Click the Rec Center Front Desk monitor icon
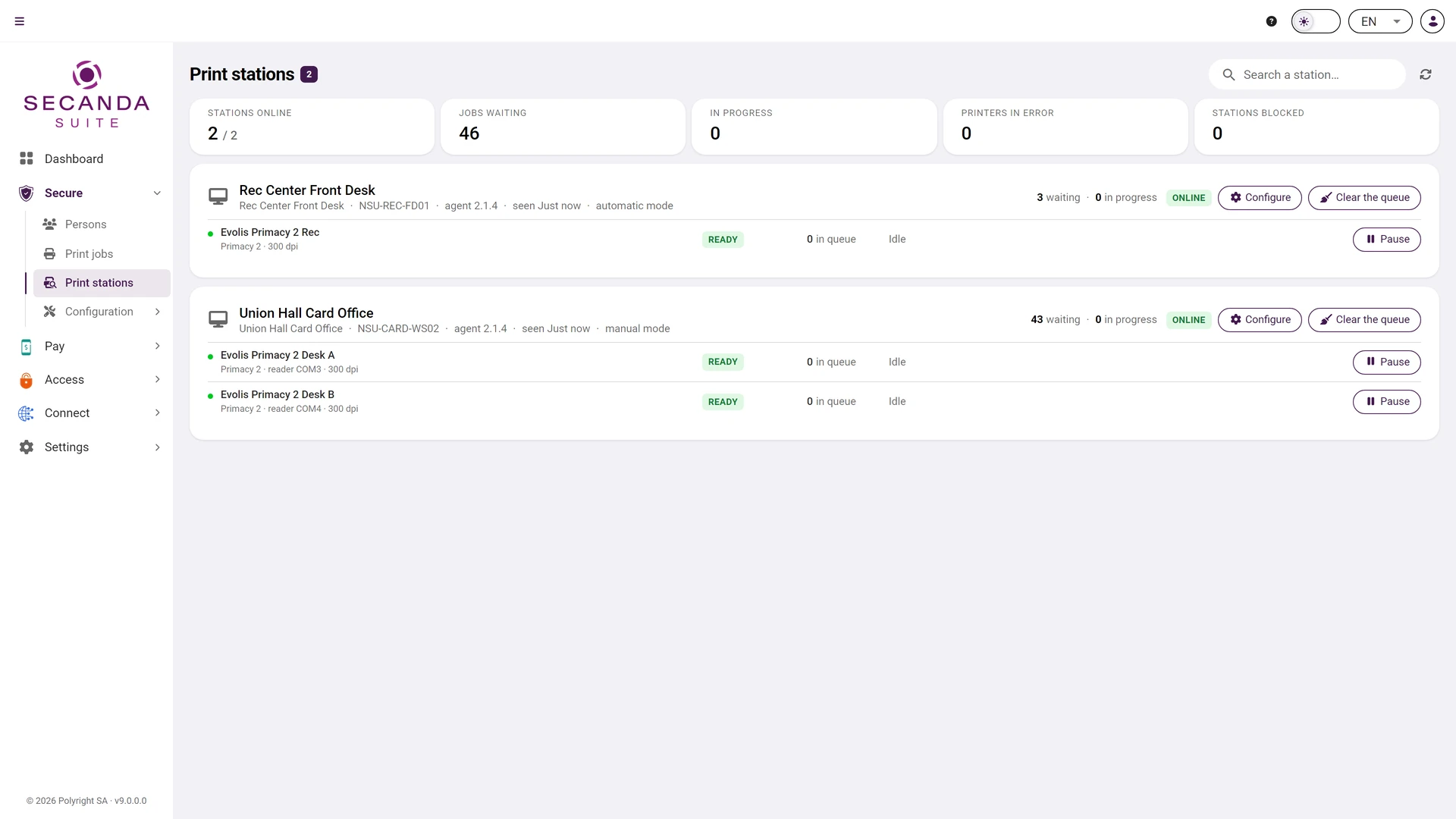The width and height of the screenshot is (1456, 819). click(218, 197)
